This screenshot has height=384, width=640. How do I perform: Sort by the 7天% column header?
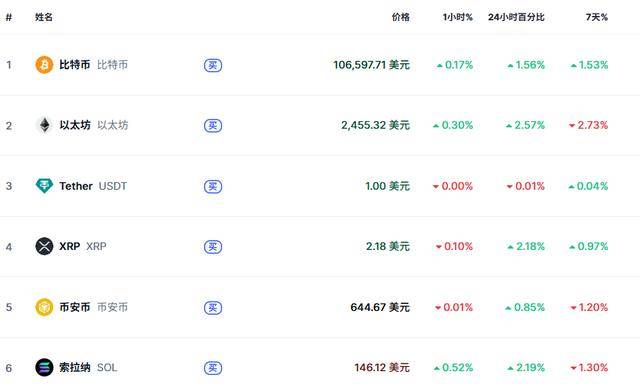pos(597,17)
